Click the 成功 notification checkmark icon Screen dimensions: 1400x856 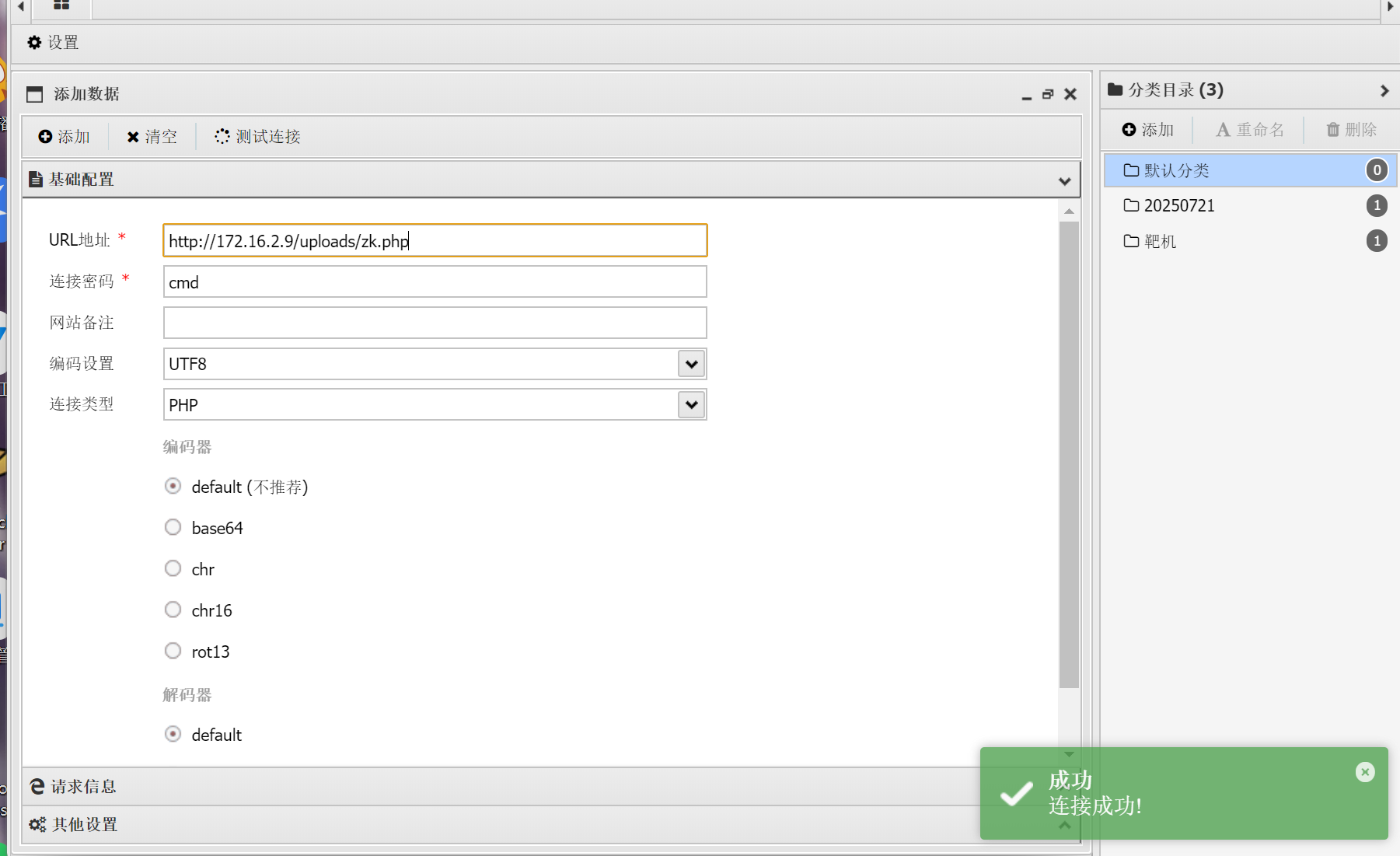[1016, 794]
